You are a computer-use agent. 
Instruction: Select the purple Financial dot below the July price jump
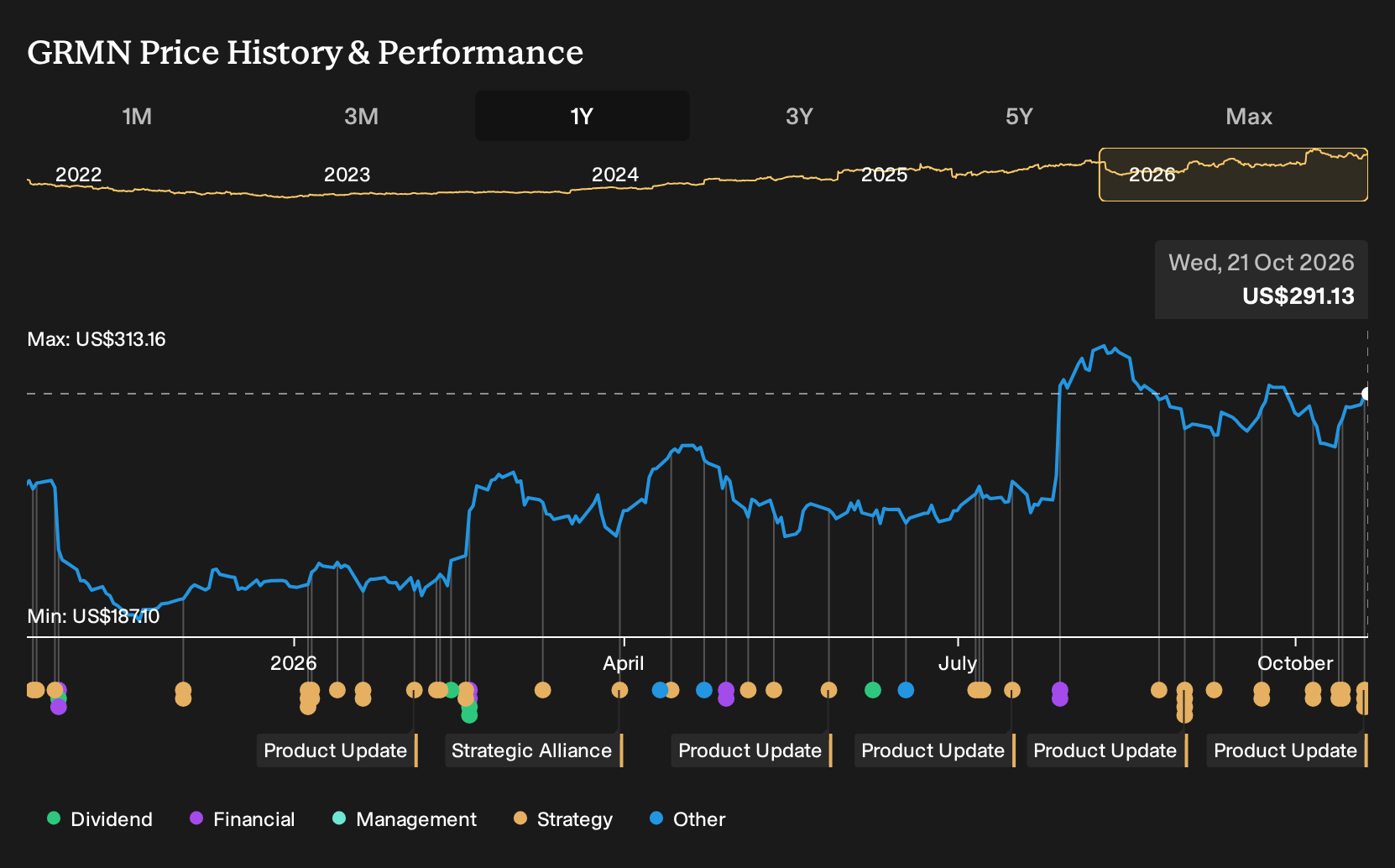click(1060, 693)
